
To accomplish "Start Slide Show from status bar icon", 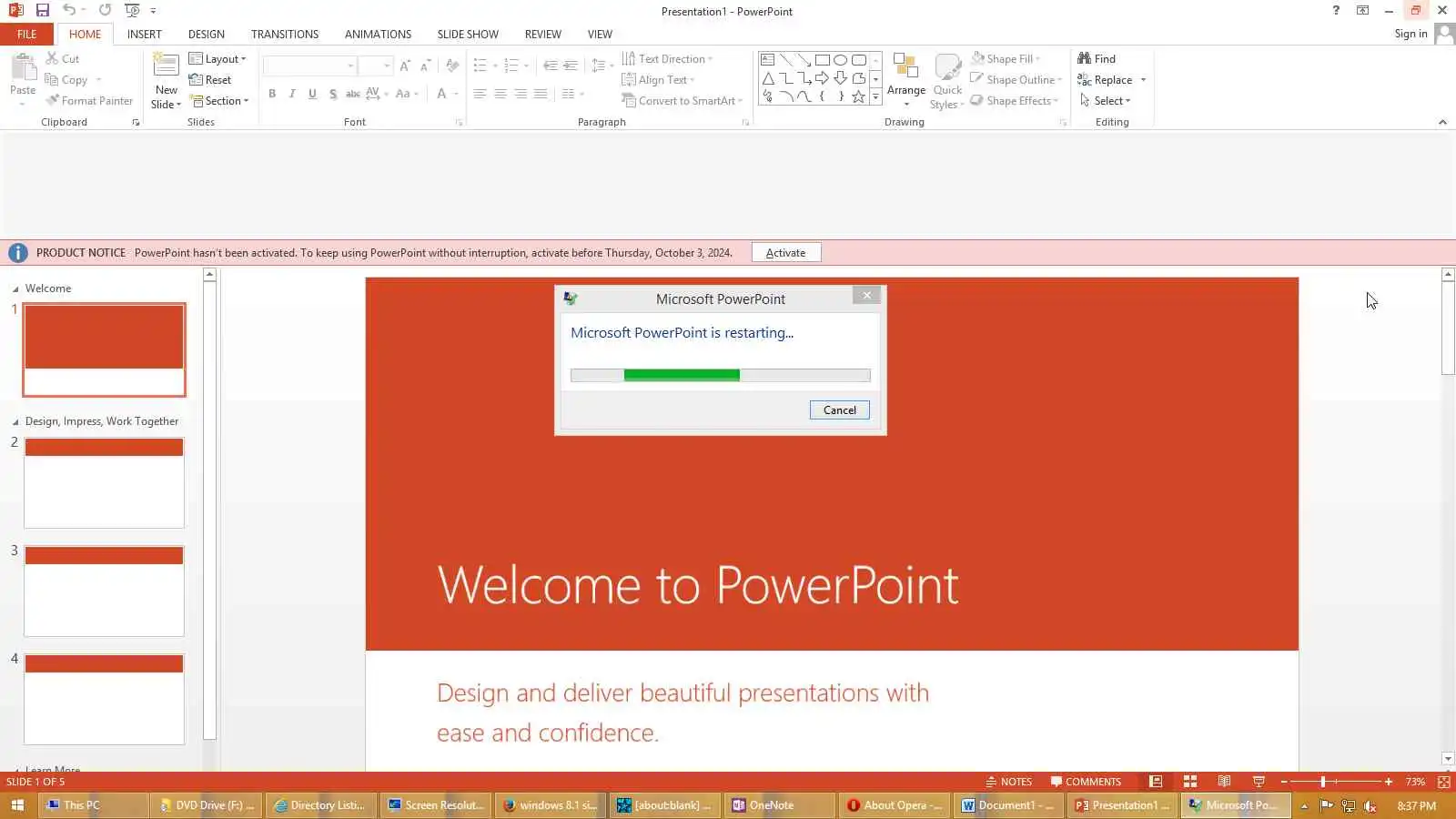I will pyautogui.click(x=1259, y=782).
